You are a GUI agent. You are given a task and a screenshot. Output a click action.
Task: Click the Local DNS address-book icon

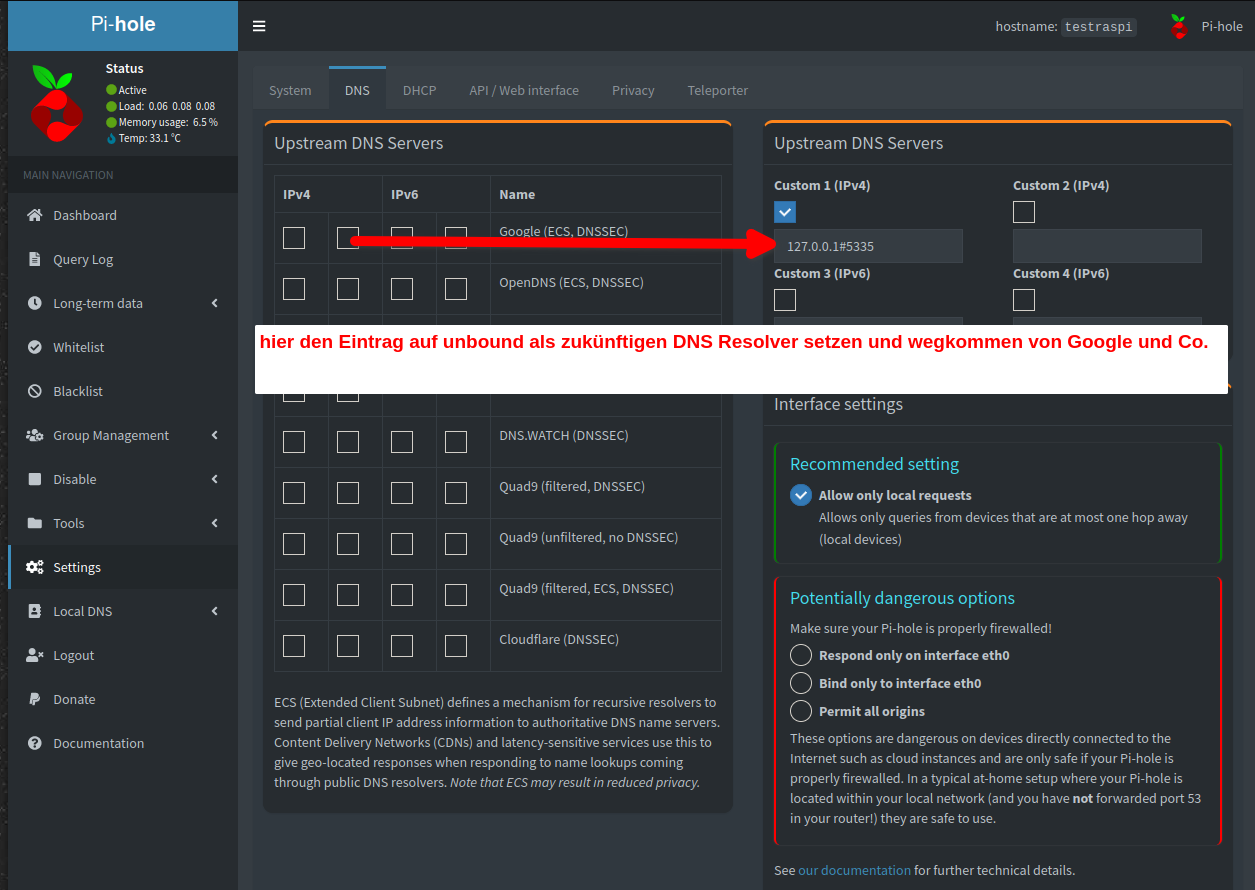[x=35, y=611]
